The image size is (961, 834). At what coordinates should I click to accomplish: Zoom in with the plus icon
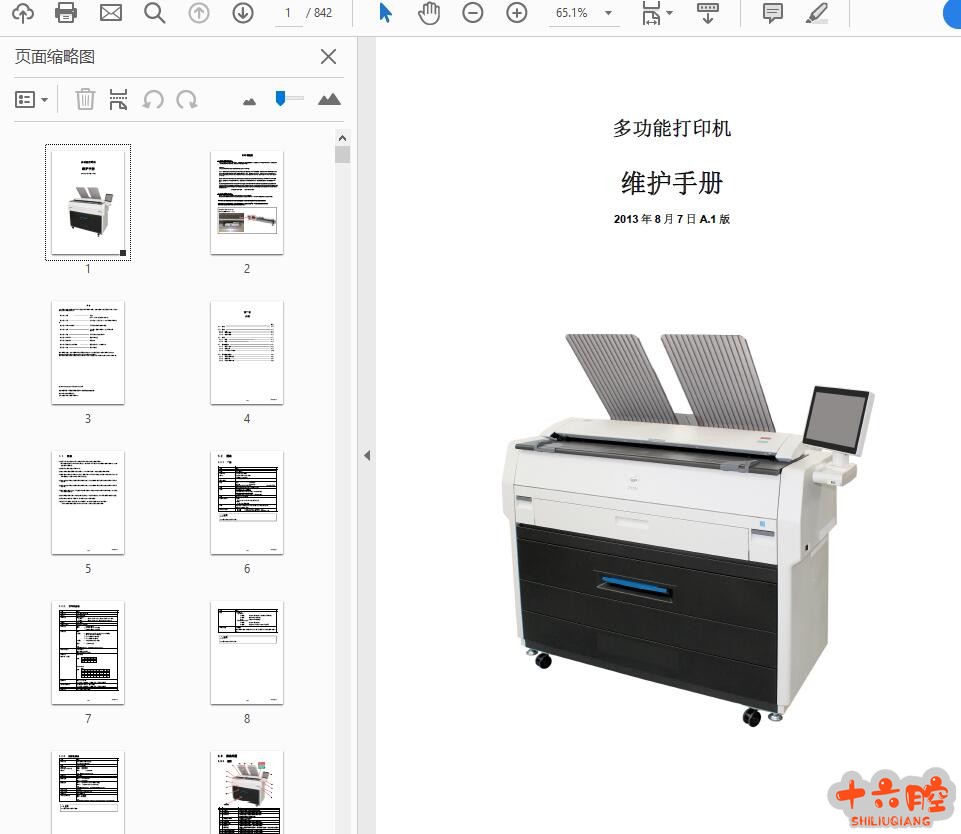[x=517, y=13]
